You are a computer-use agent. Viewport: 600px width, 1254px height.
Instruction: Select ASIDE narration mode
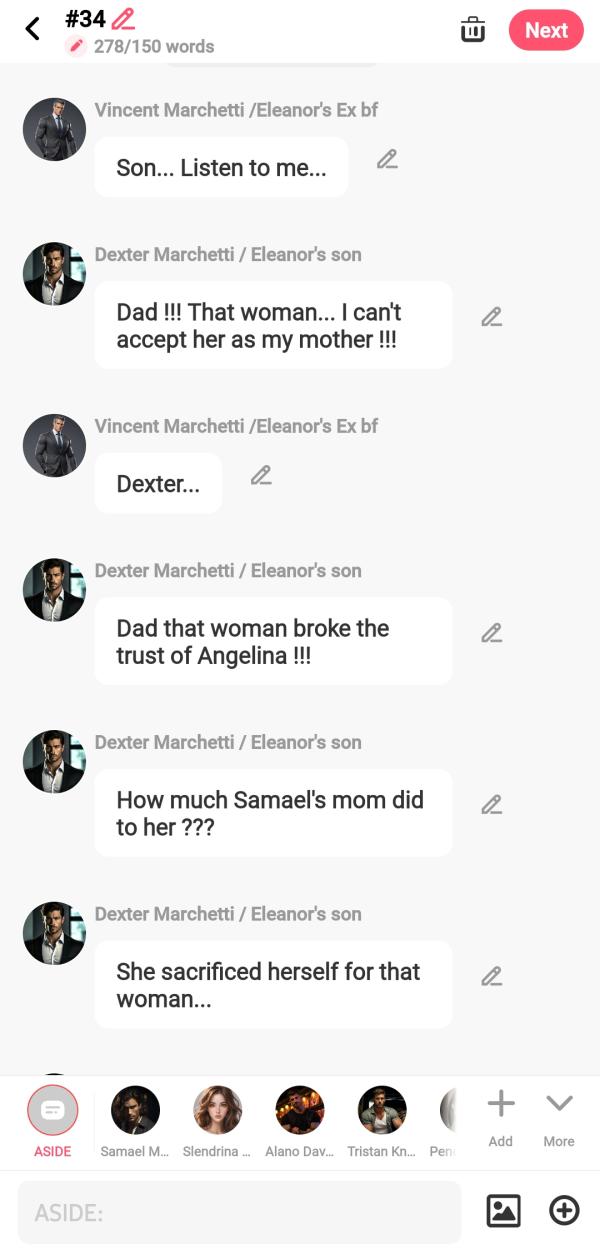[53, 1112]
